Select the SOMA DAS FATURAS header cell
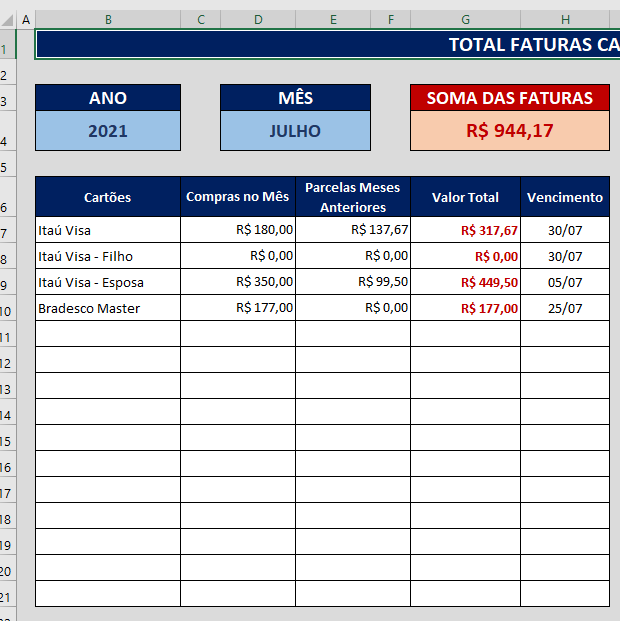620x621 pixels. click(509, 98)
